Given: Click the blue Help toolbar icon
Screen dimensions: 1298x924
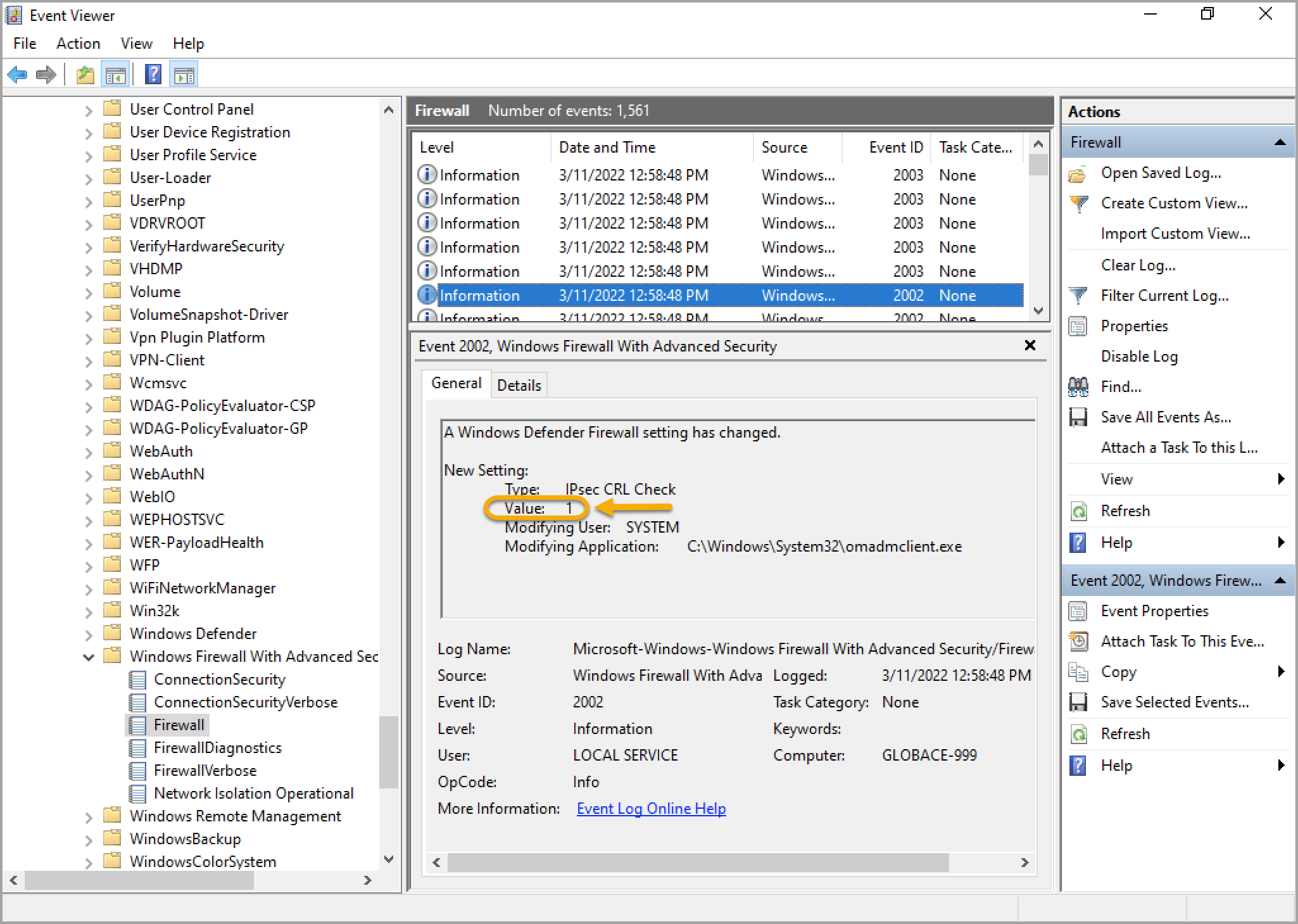Looking at the screenshot, I should (x=153, y=75).
